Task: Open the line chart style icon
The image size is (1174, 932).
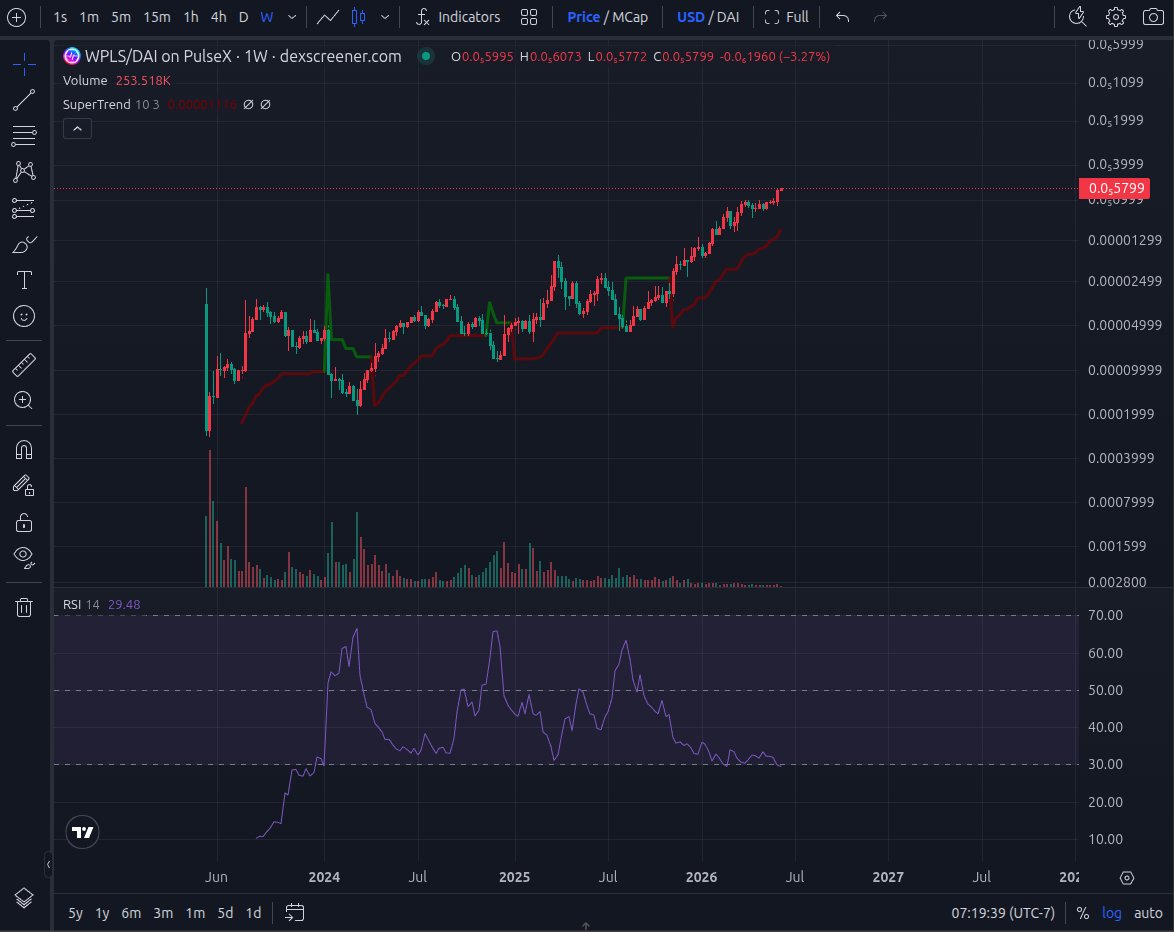Action: [327, 16]
